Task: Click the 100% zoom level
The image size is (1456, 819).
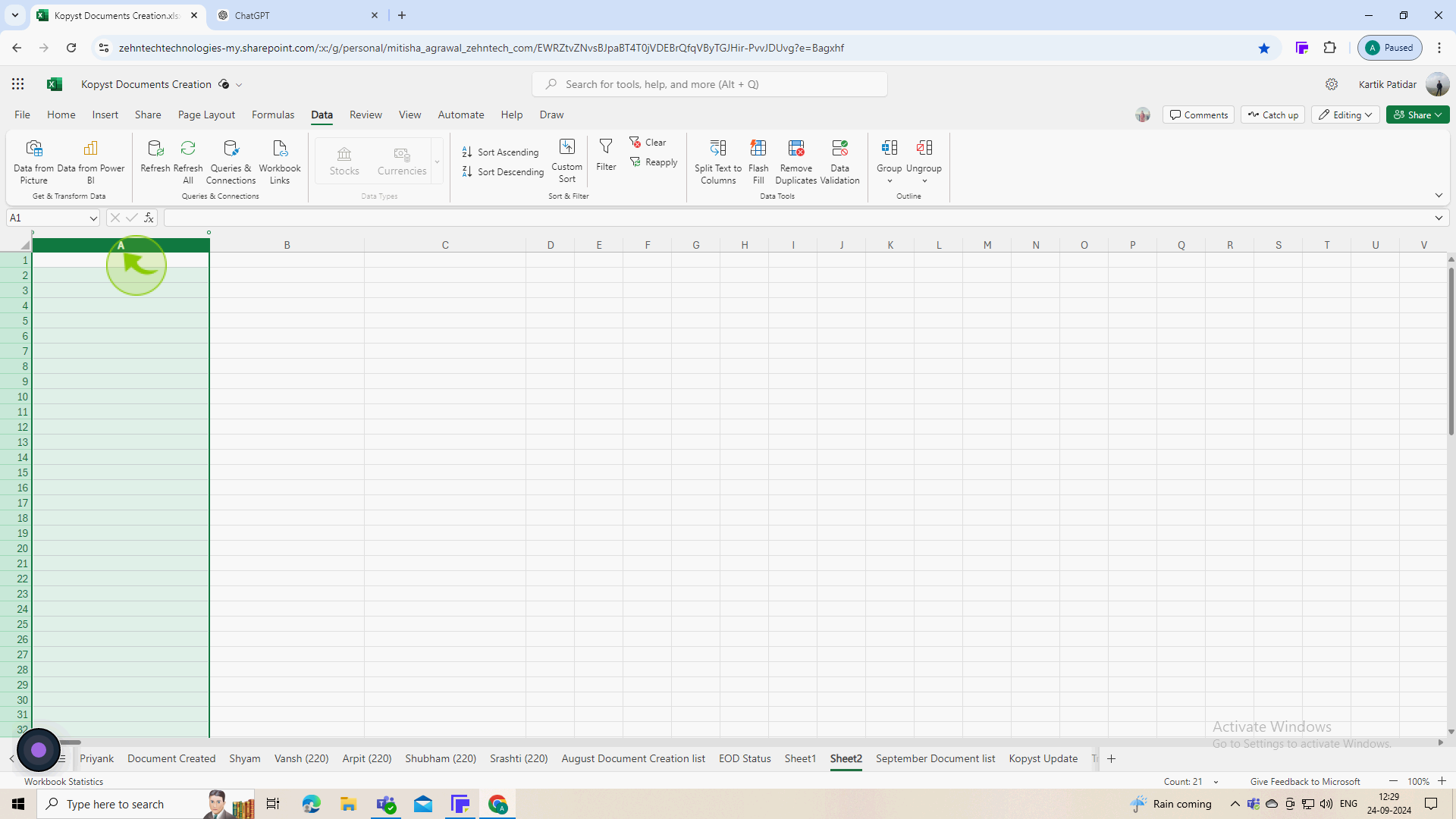Action: pos(1418,782)
